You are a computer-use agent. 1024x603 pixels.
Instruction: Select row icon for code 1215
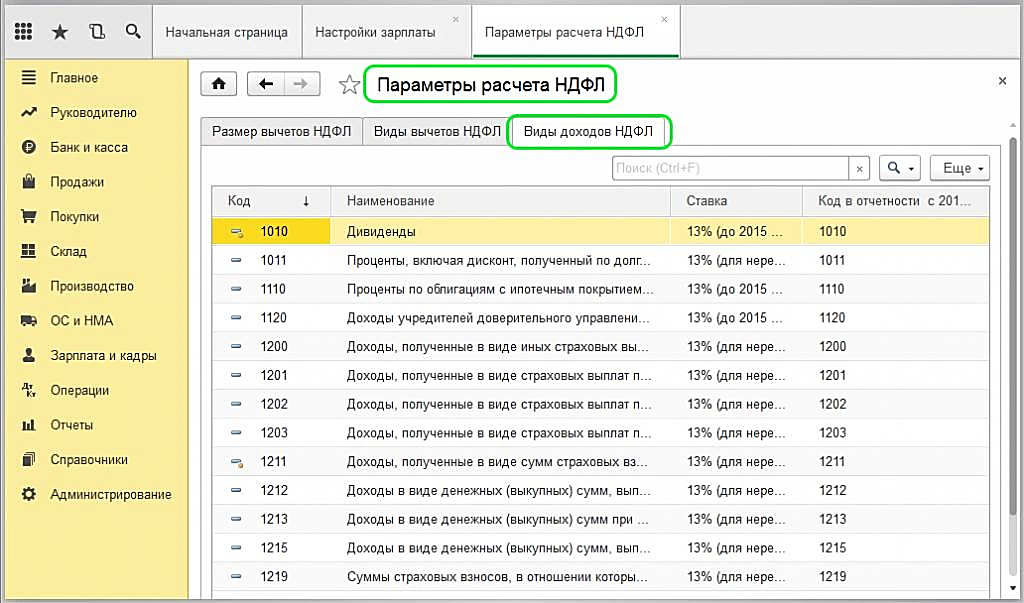236,548
